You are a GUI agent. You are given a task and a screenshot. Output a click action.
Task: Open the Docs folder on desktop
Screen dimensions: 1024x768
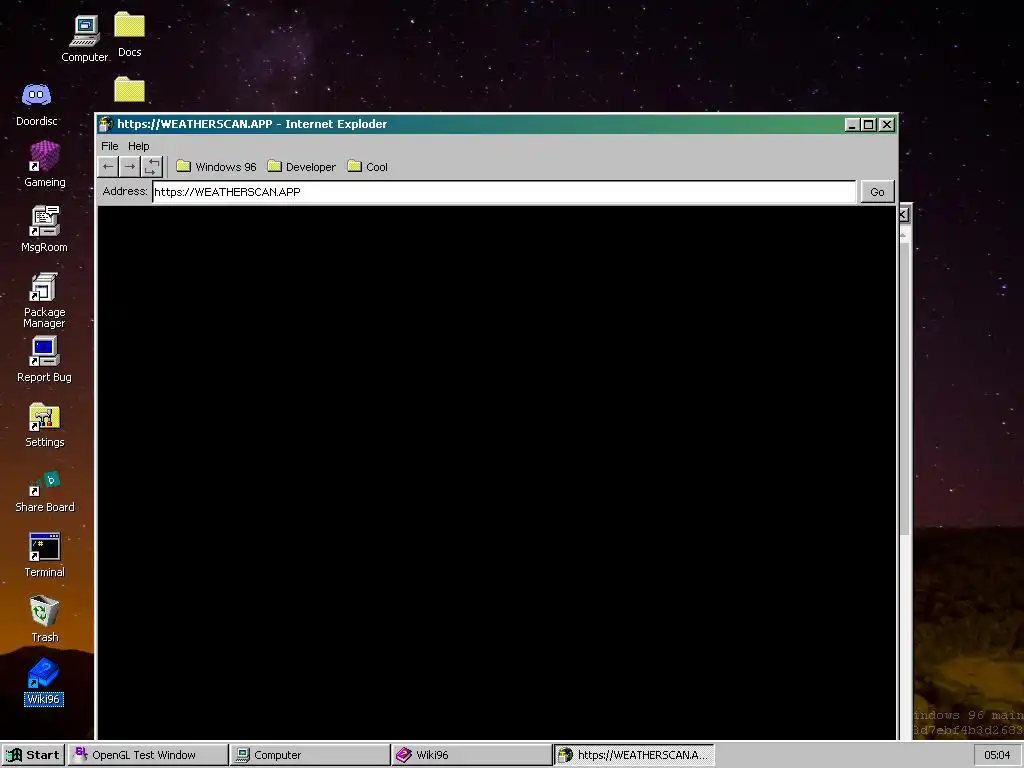pos(129,35)
